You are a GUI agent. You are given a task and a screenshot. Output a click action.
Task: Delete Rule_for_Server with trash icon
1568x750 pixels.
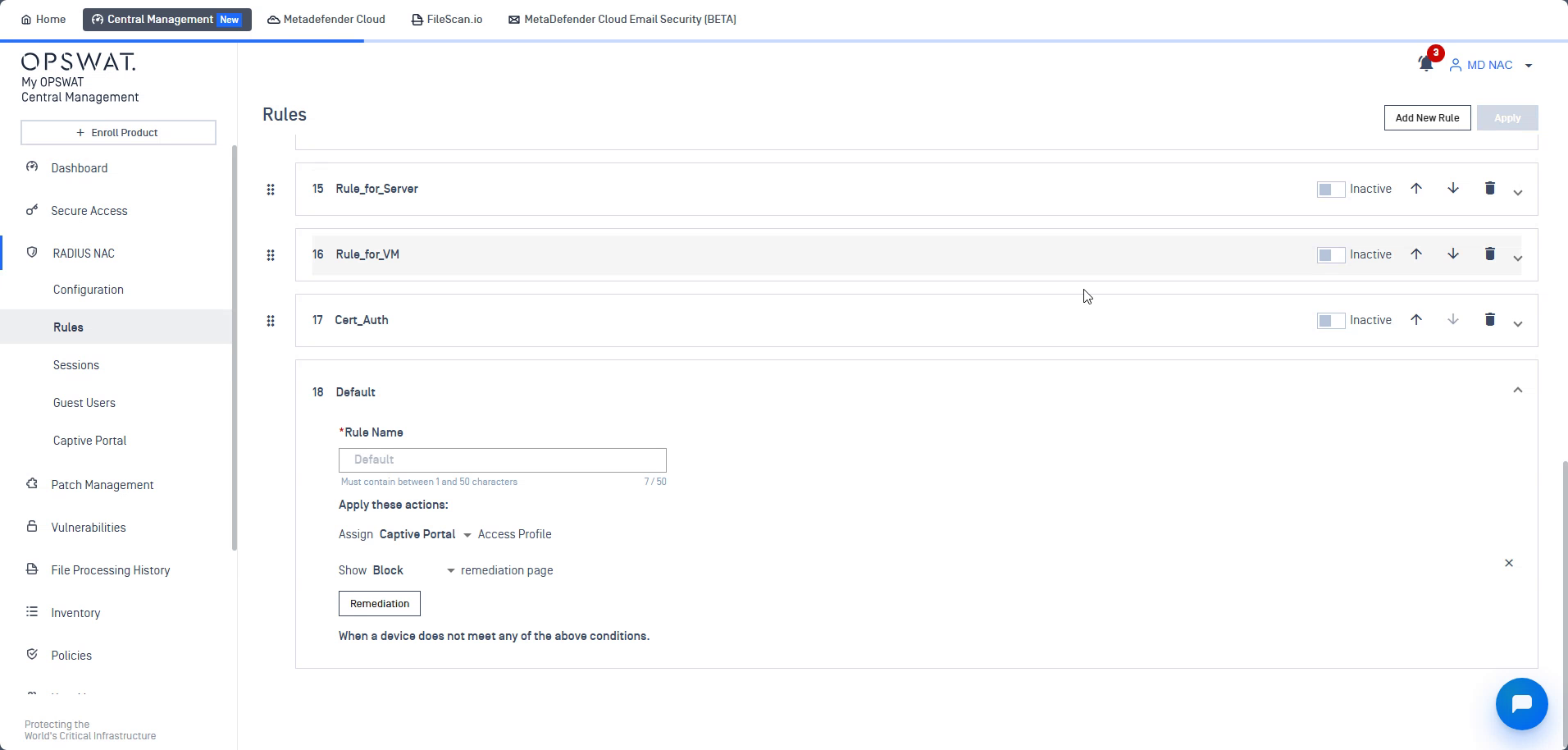pos(1490,189)
